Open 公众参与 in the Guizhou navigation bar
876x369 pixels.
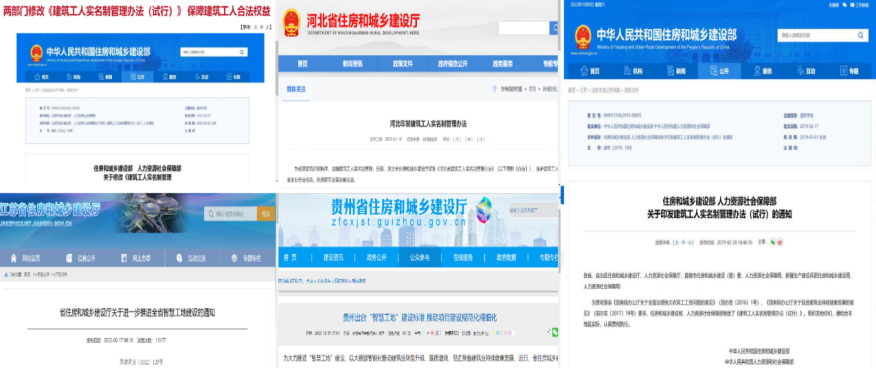pyautogui.click(x=420, y=257)
